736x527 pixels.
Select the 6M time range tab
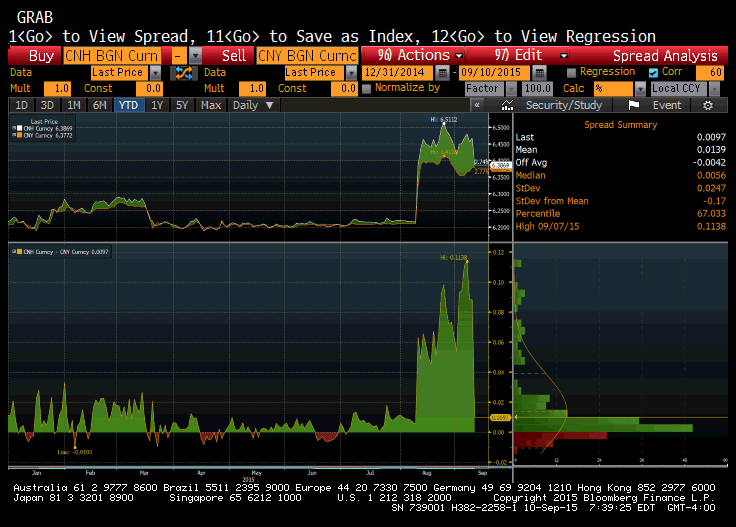100,105
